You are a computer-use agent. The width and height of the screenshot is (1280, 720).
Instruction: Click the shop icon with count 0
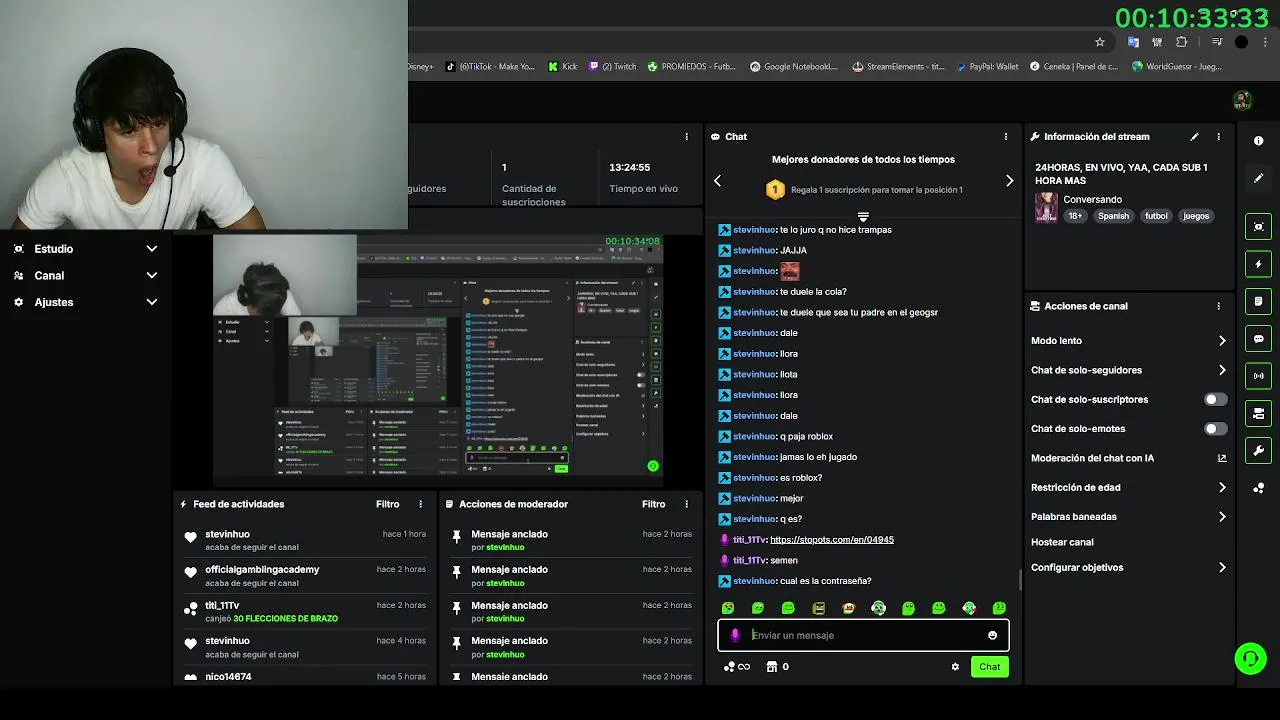click(x=771, y=667)
